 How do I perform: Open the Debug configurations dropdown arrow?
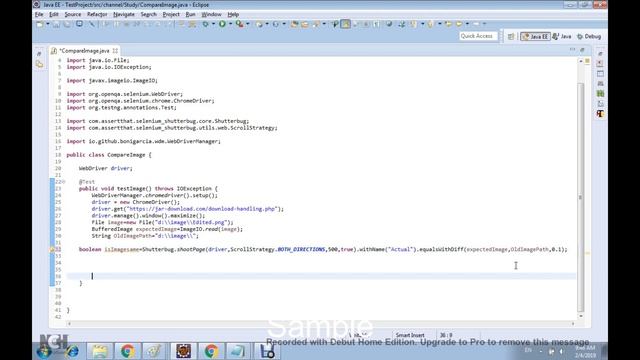point(213,24)
